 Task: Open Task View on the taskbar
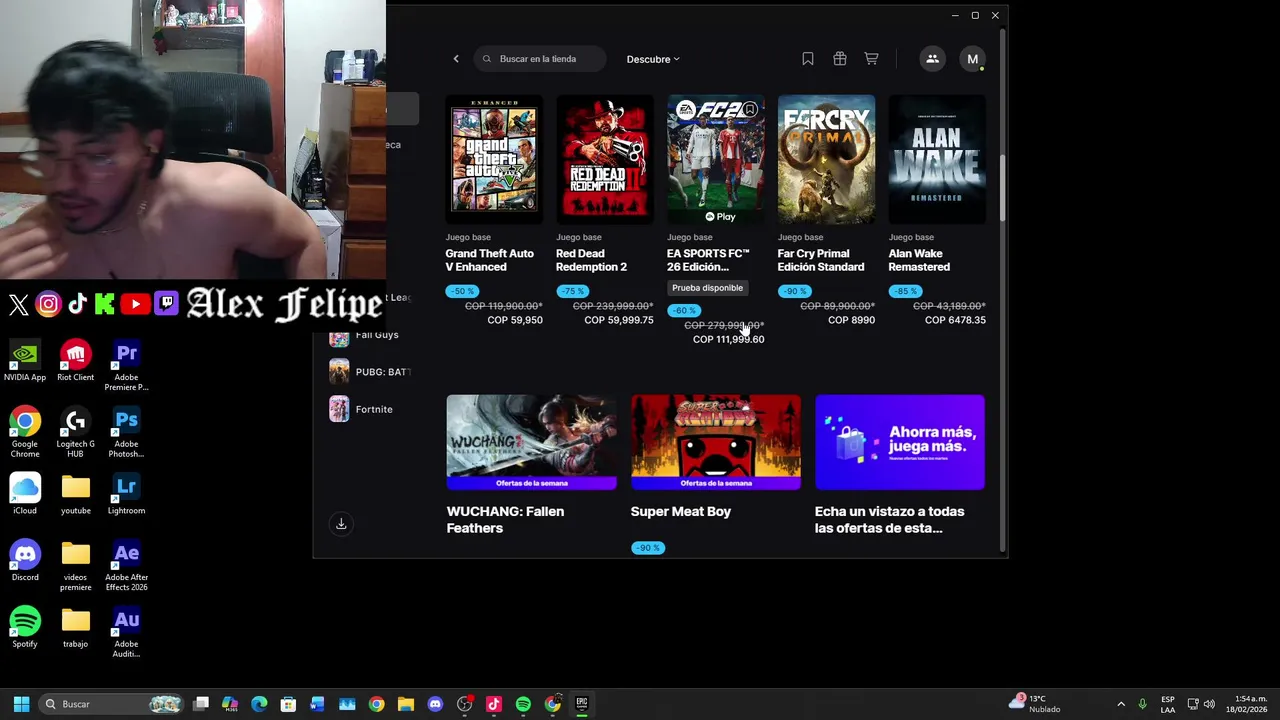(201, 704)
